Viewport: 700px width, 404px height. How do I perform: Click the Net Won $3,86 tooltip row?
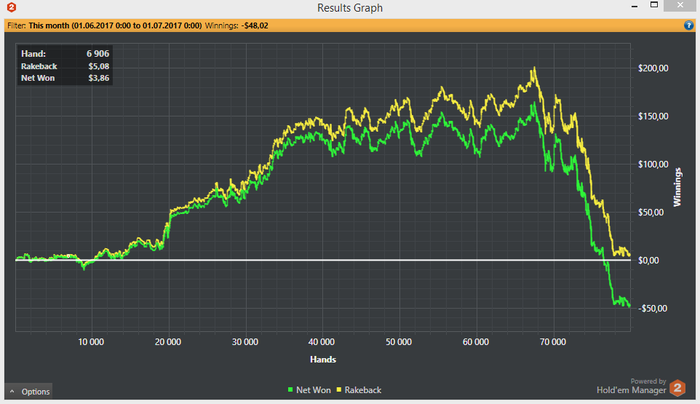click(x=65, y=78)
